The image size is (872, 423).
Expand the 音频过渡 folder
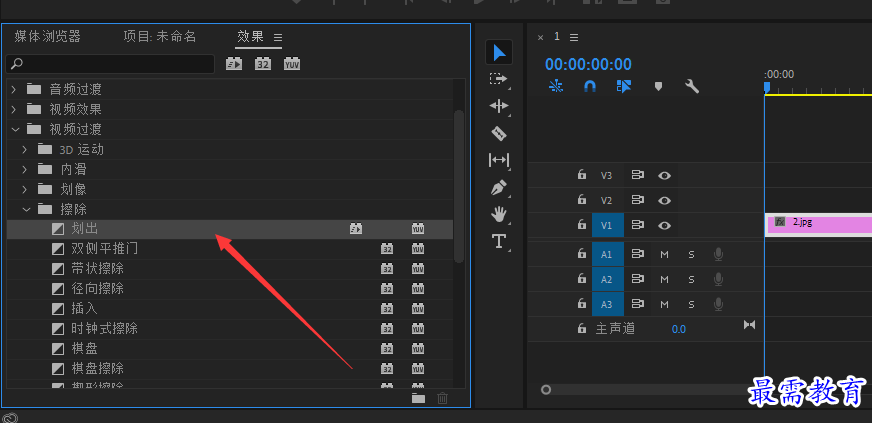coord(14,89)
